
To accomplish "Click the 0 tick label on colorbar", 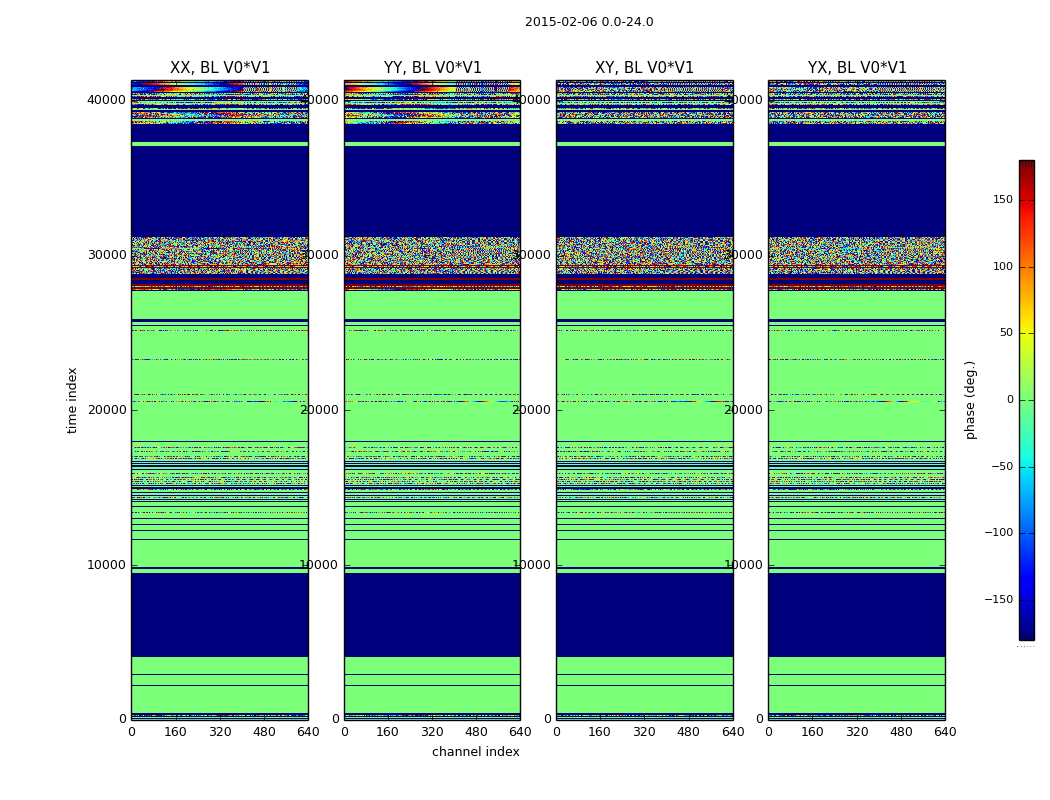I will (x=1009, y=400).
